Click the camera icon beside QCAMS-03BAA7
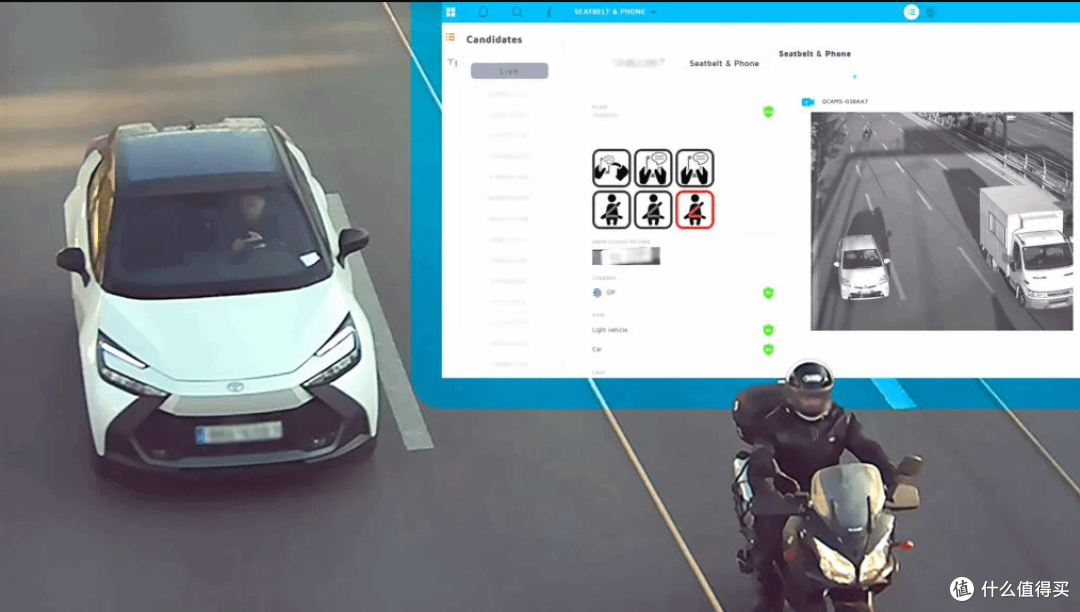 (808, 102)
